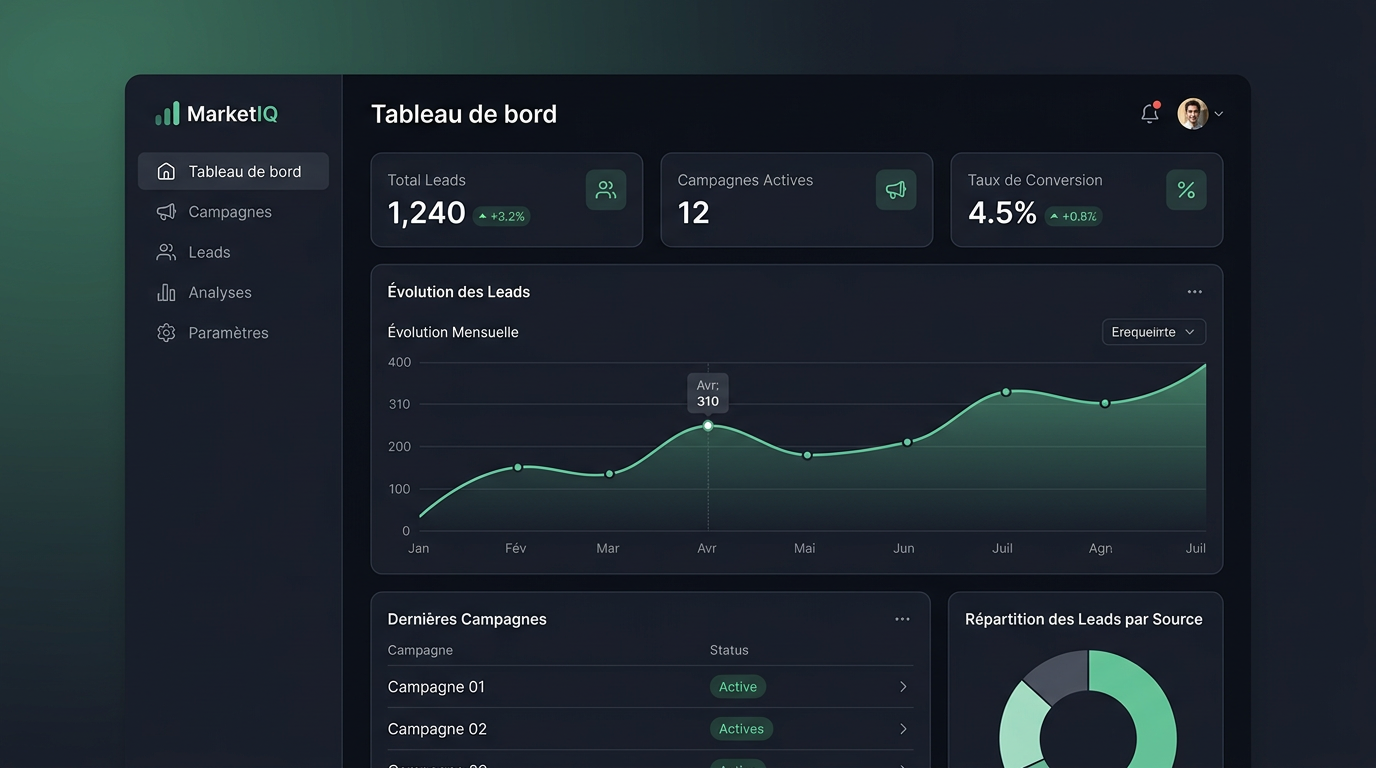Click the megaphone icon on the Campagnes Actives card

[x=896, y=190]
